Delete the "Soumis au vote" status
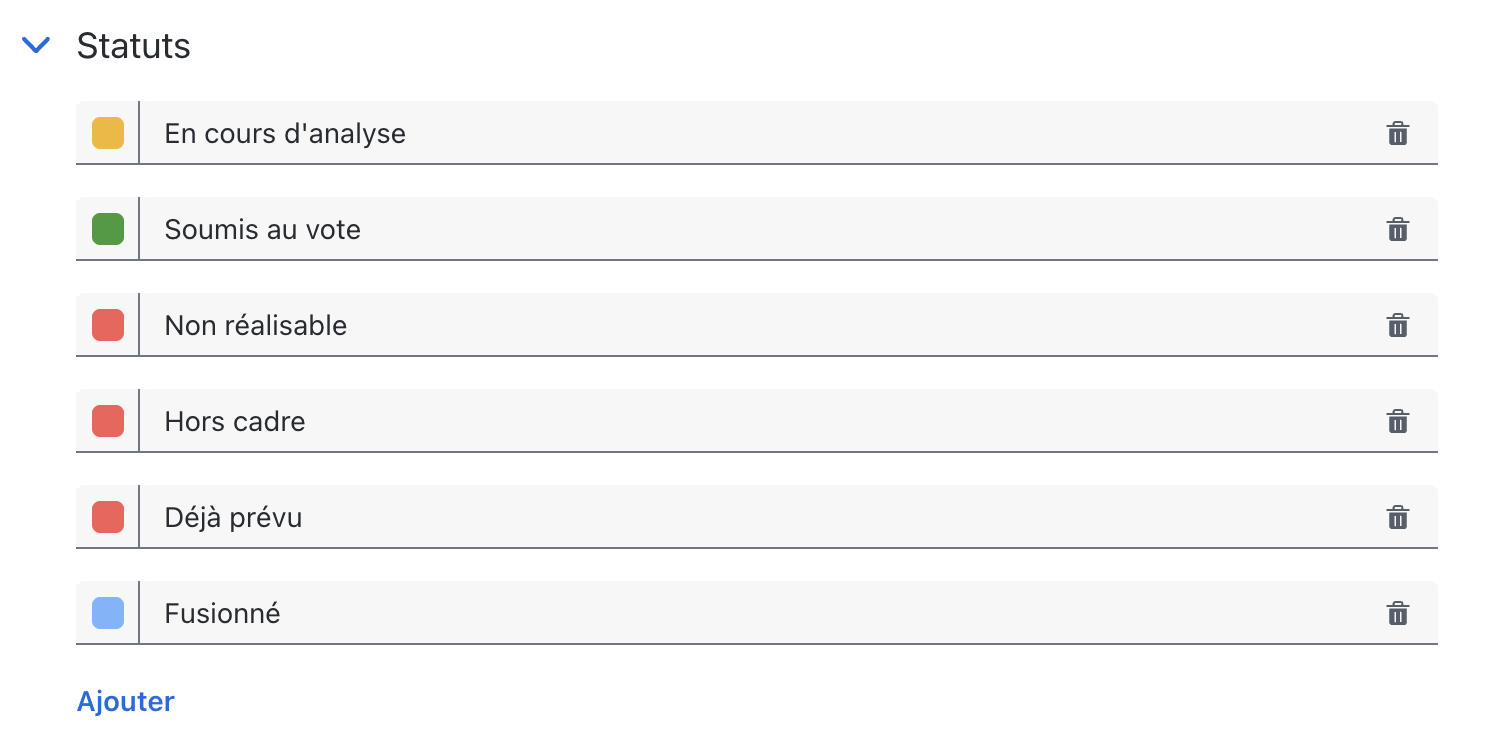Screen dimensions: 1504x734 1397,229
